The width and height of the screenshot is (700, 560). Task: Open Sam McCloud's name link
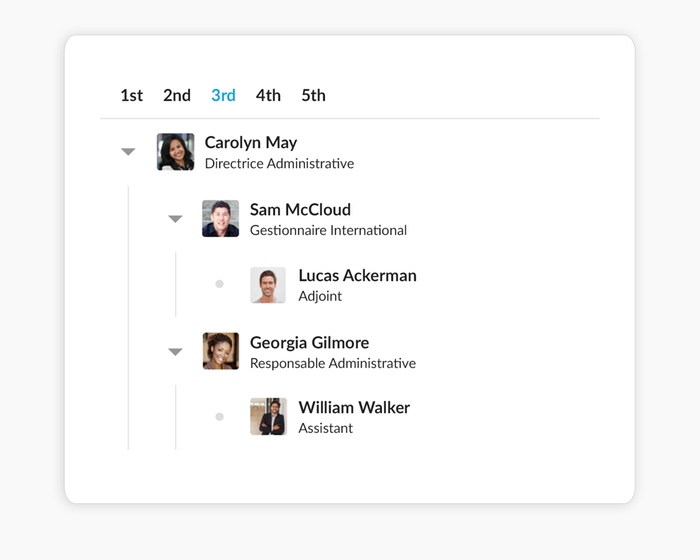point(300,210)
